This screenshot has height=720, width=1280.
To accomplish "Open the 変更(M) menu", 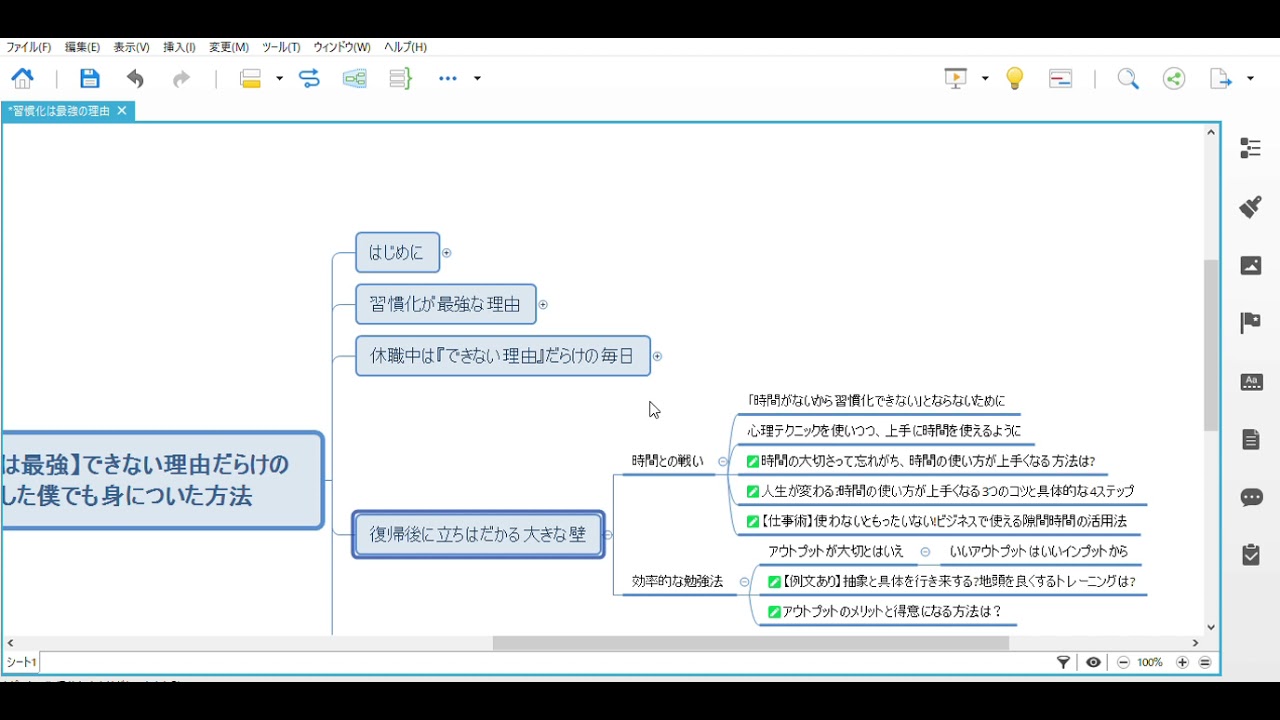I will pos(228,47).
